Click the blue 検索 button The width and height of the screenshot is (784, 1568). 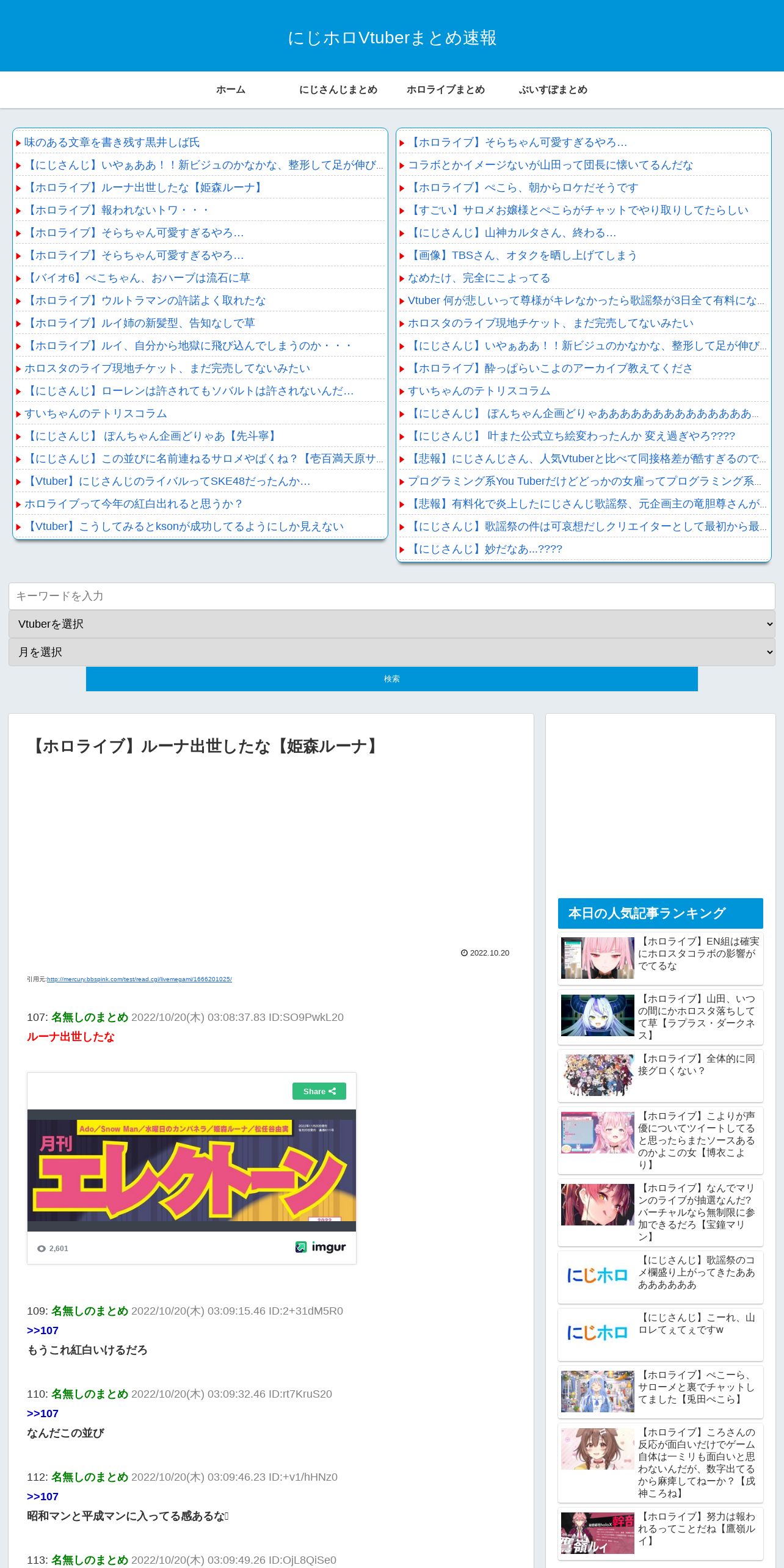point(392,679)
